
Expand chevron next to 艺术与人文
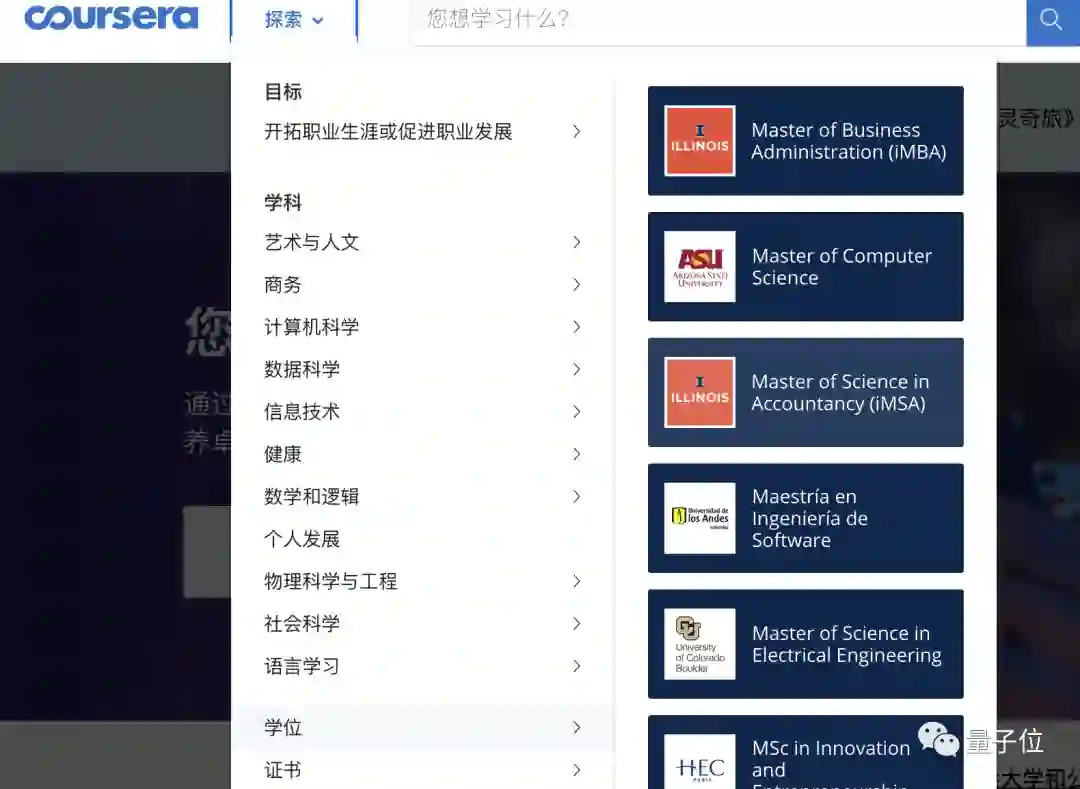577,242
